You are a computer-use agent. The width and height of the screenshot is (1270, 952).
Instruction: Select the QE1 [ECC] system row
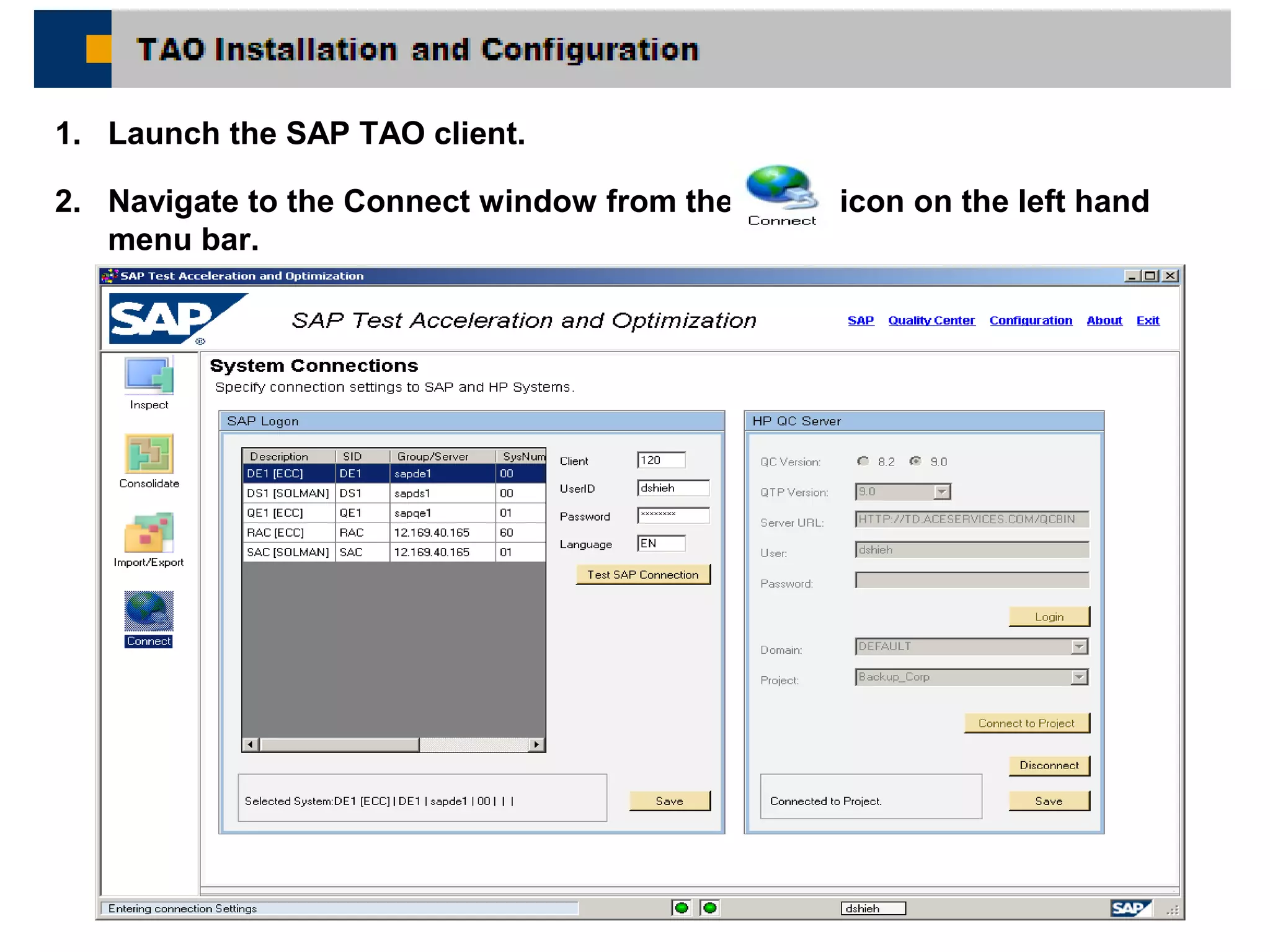394,513
